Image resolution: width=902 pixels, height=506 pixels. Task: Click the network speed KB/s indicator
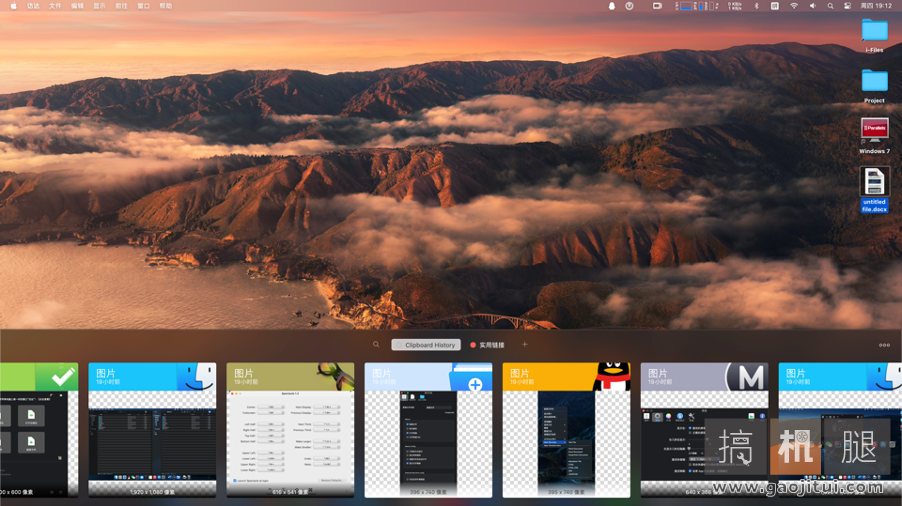click(x=735, y=6)
